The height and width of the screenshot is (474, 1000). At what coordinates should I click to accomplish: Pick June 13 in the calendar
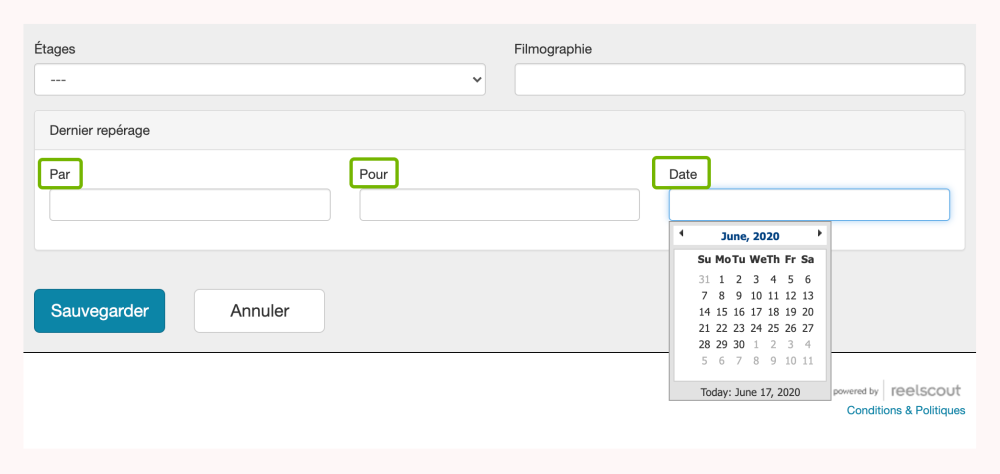point(808,296)
